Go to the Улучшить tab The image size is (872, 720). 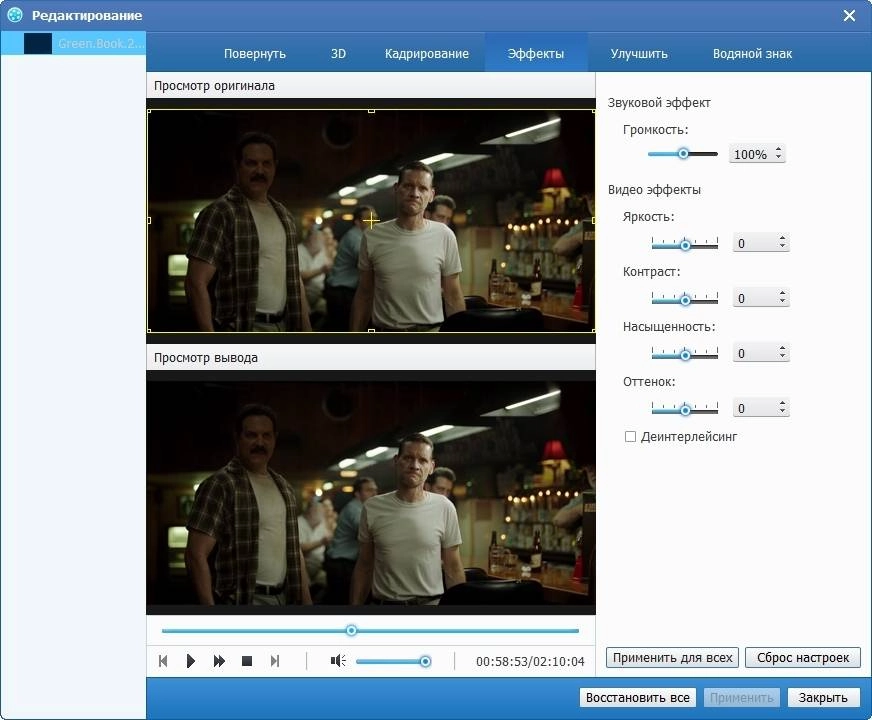639,54
